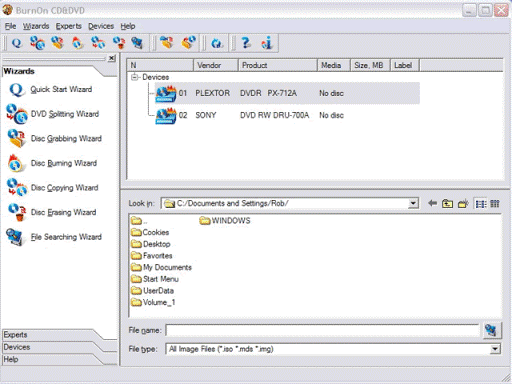Screen dimensions: 512x384
Task: Click the info icon in toolbar
Action: click(267, 43)
